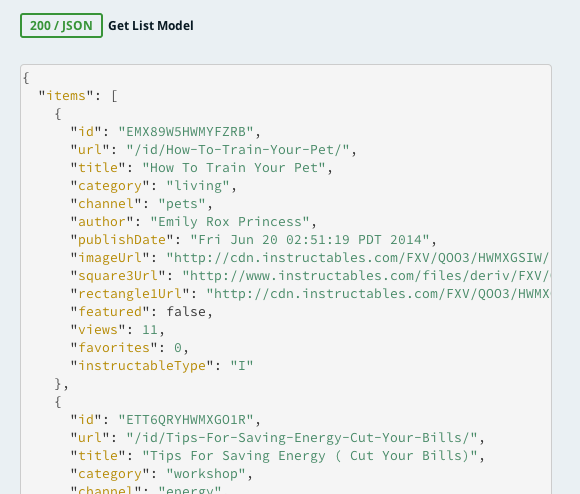Click the channel value "pets"
Image resolution: width=580 pixels, height=494 pixels.
tap(182, 204)
